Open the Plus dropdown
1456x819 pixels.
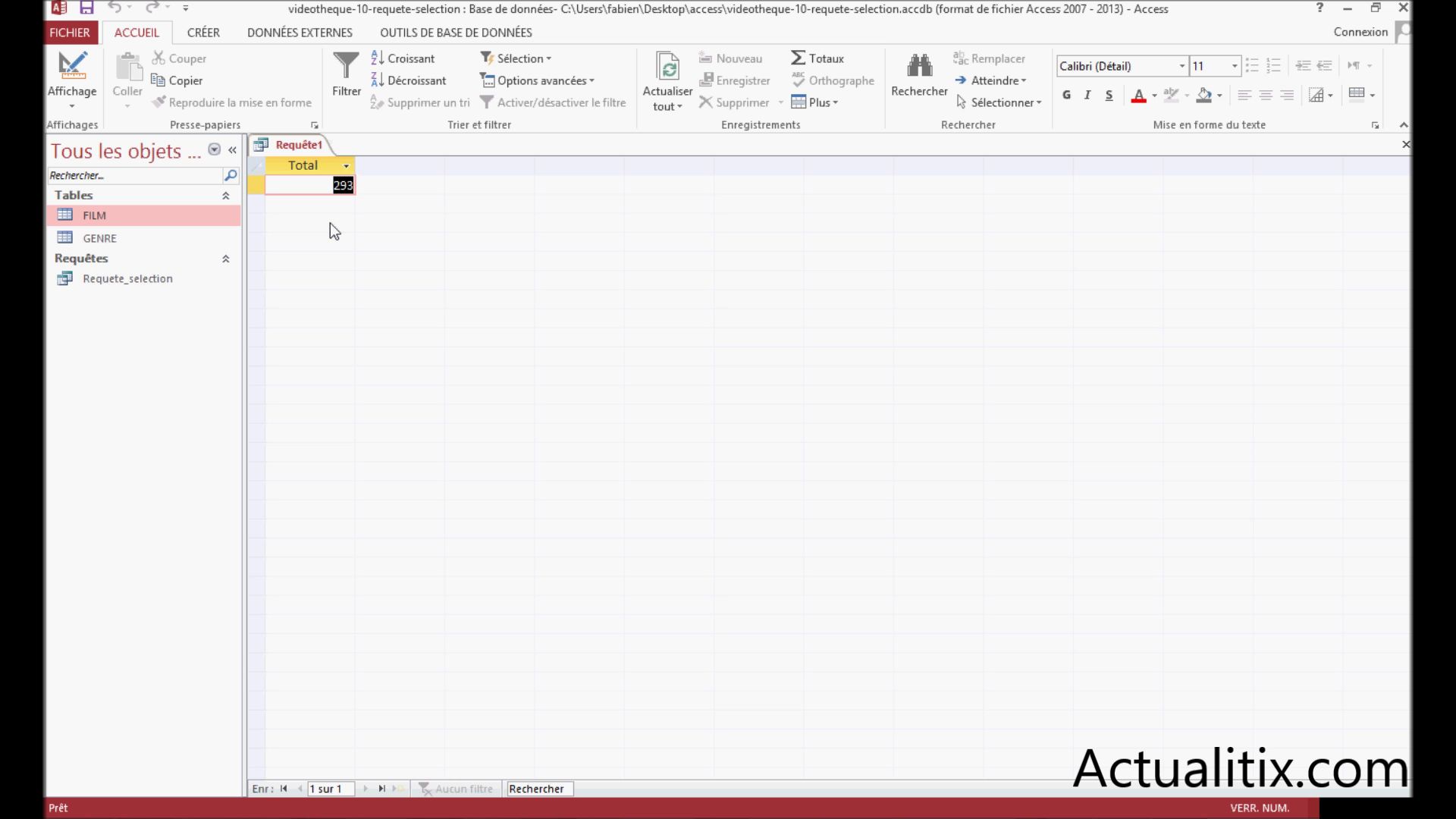tap(814, 102)
